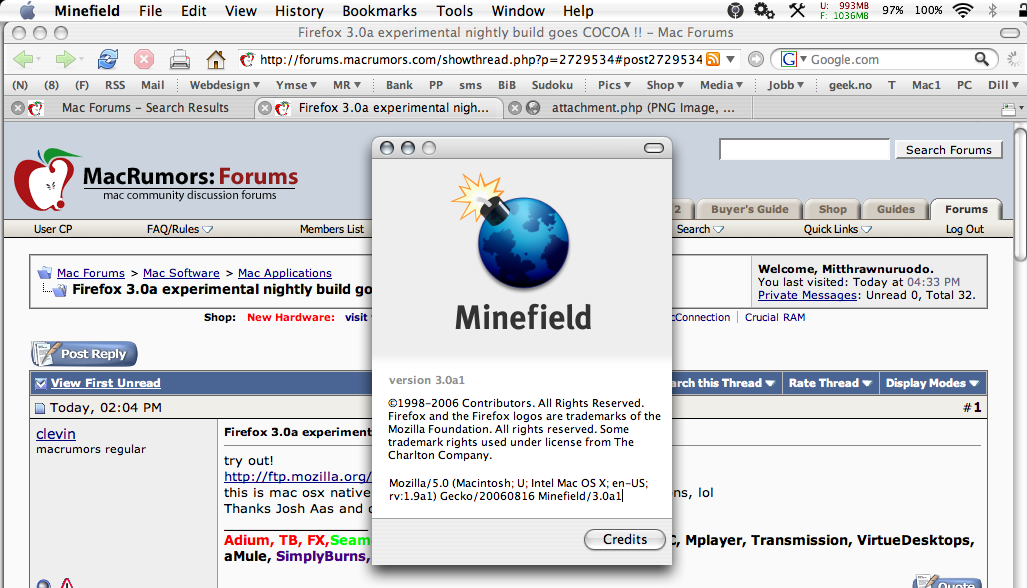Click the Print icon in toolbar
Viewport: 1027px width, 588px height.
179,60
